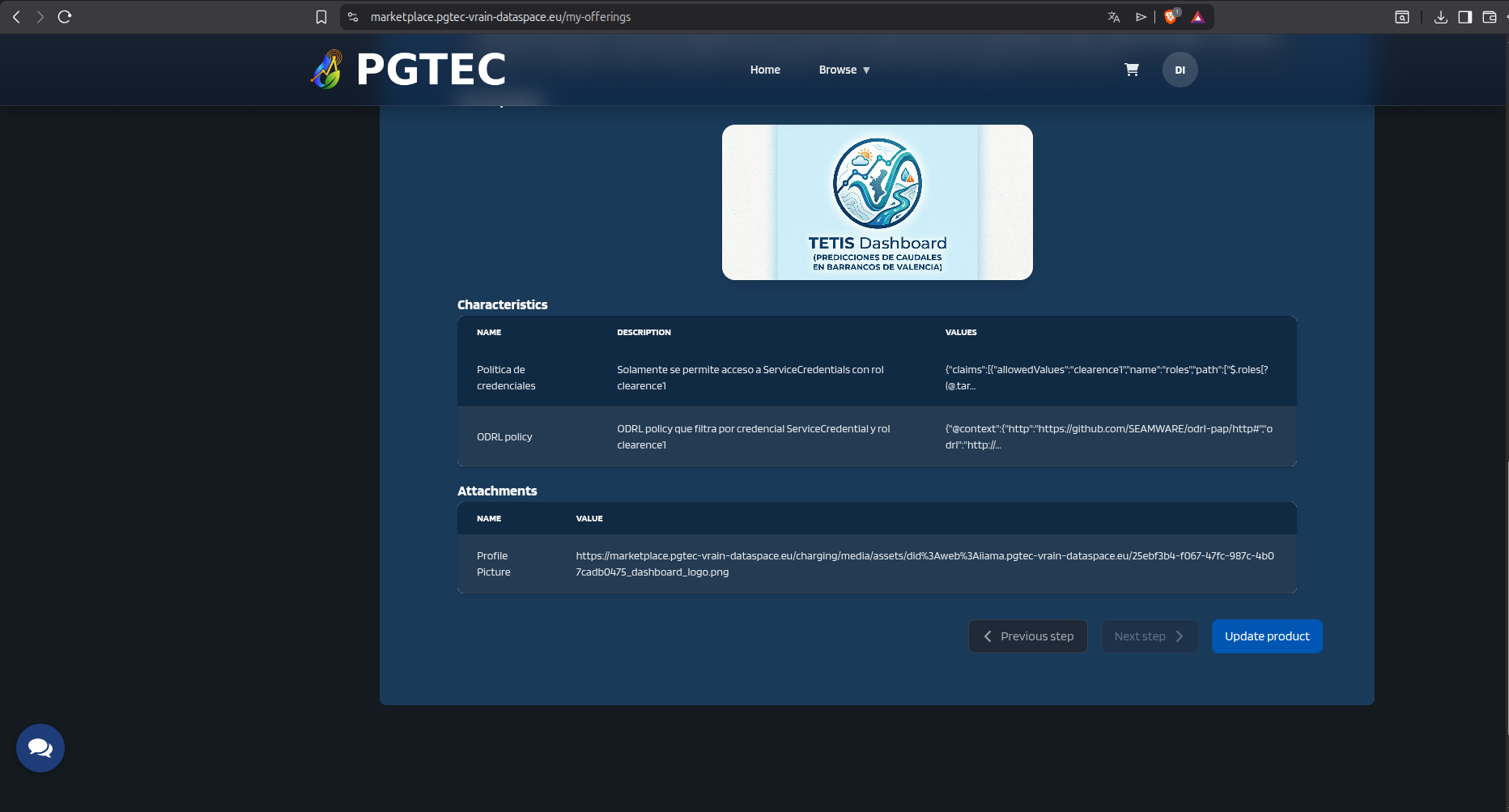This screenshot has width=1509, height=812.
Task: Reload the current page
Action: (x=65, y=17)
